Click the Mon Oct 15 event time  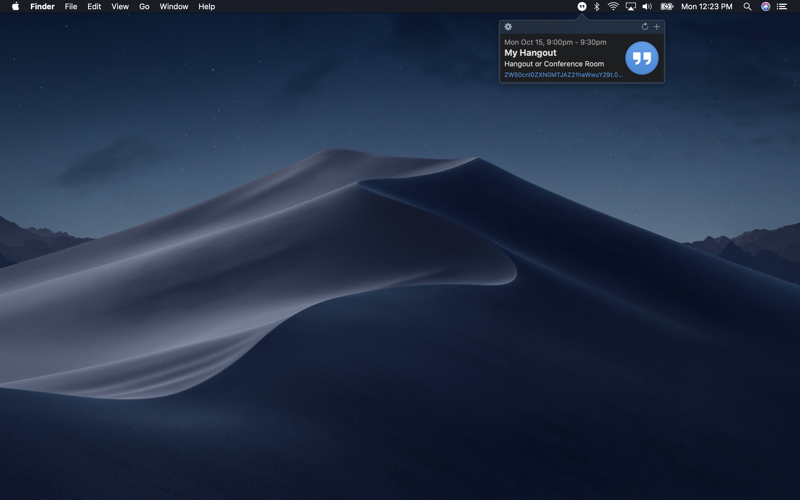(555, 42)
